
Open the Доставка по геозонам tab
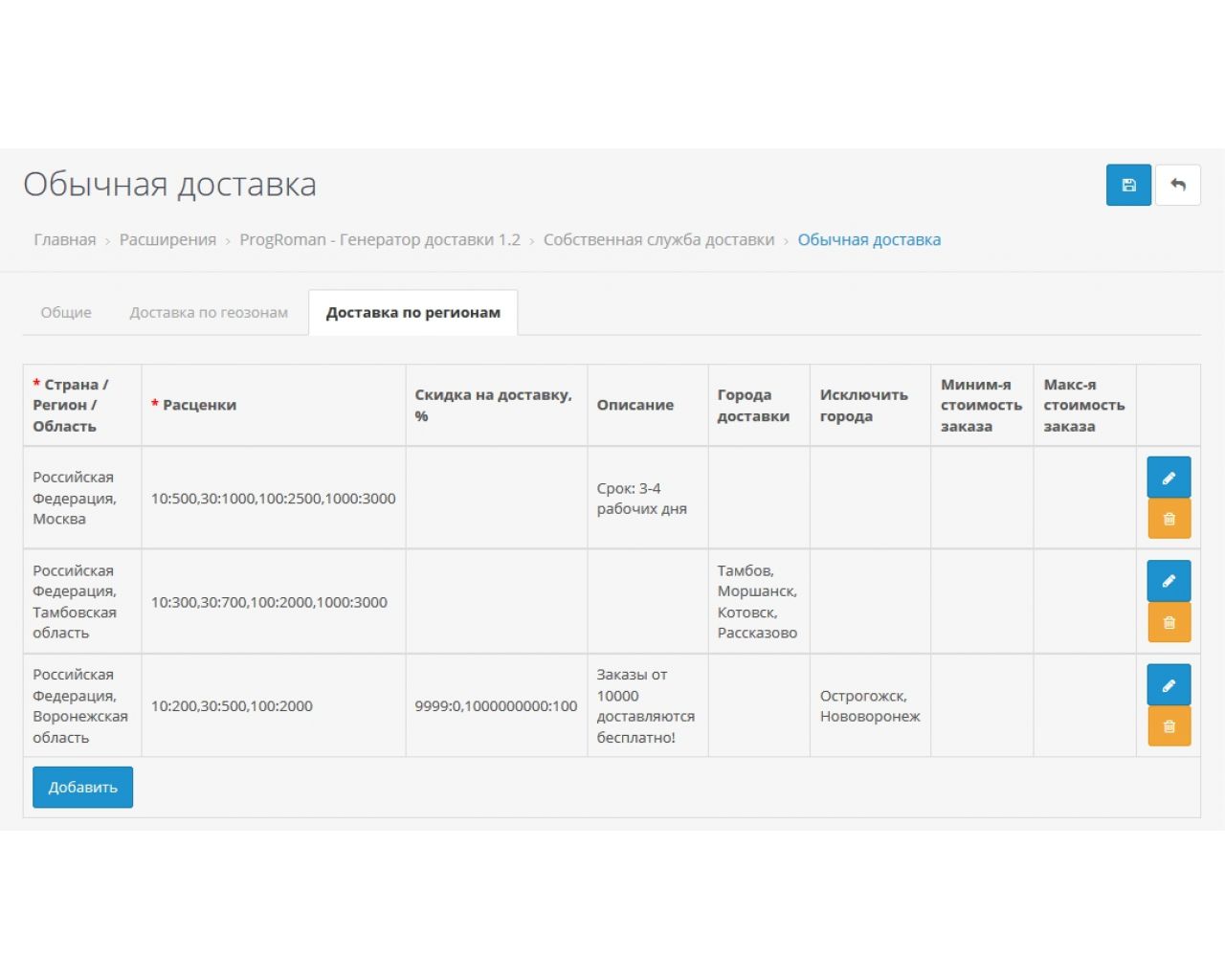pyautogui.click(x=209, y=312)
